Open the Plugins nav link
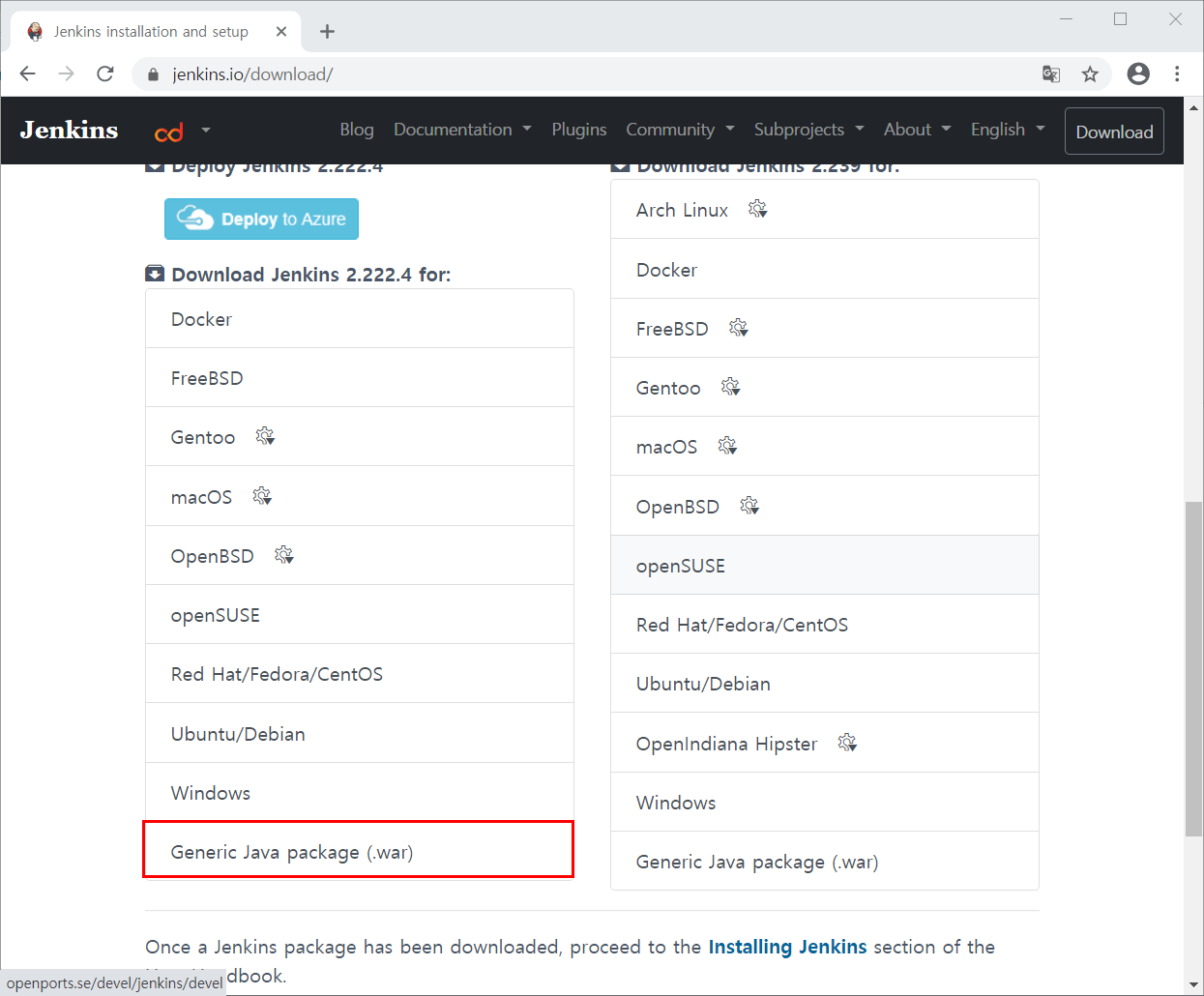1204x996 pixels. [x=579, y=130]
